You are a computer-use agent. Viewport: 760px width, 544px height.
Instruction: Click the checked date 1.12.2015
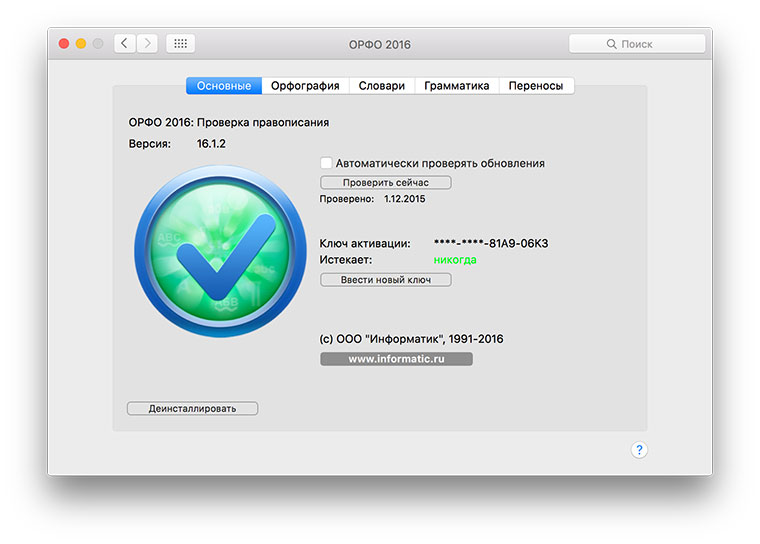pyautogui.click(x=405, y=199)
